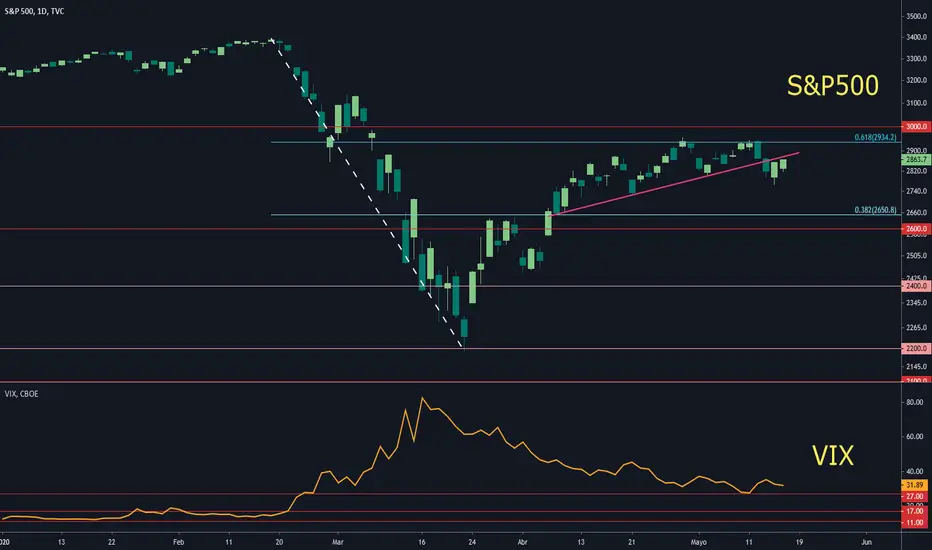Click the 'VIX, CBOE' indicator pane title

pyautogui.click(x=21, y=394)
